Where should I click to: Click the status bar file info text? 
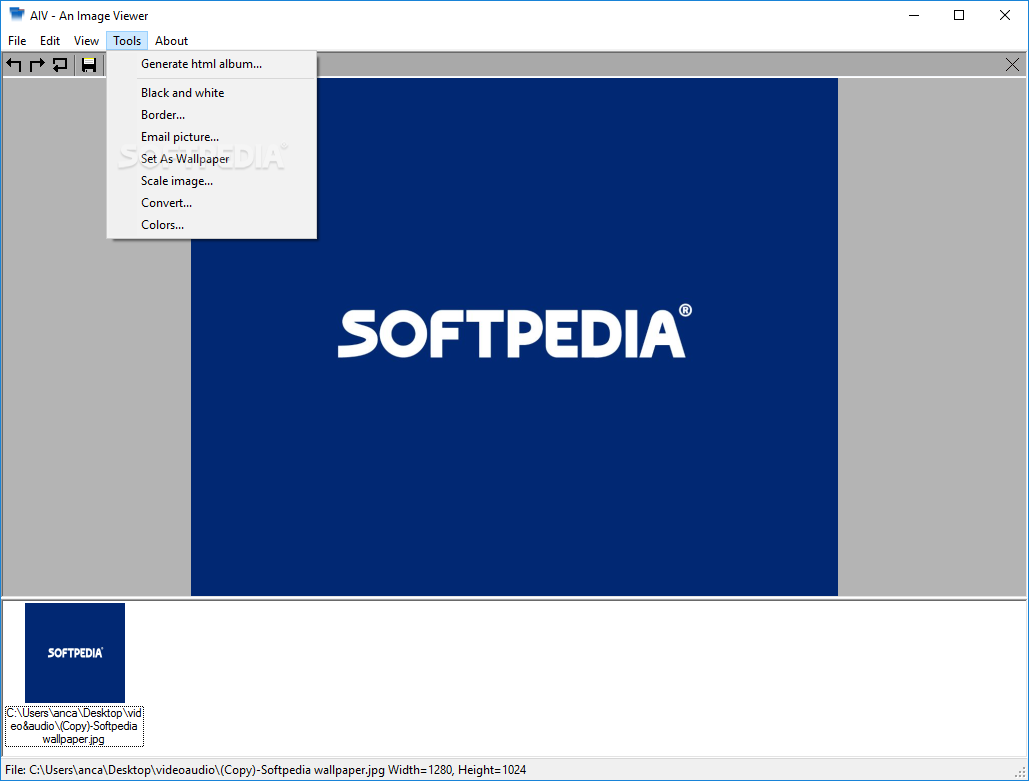[265, 769]
